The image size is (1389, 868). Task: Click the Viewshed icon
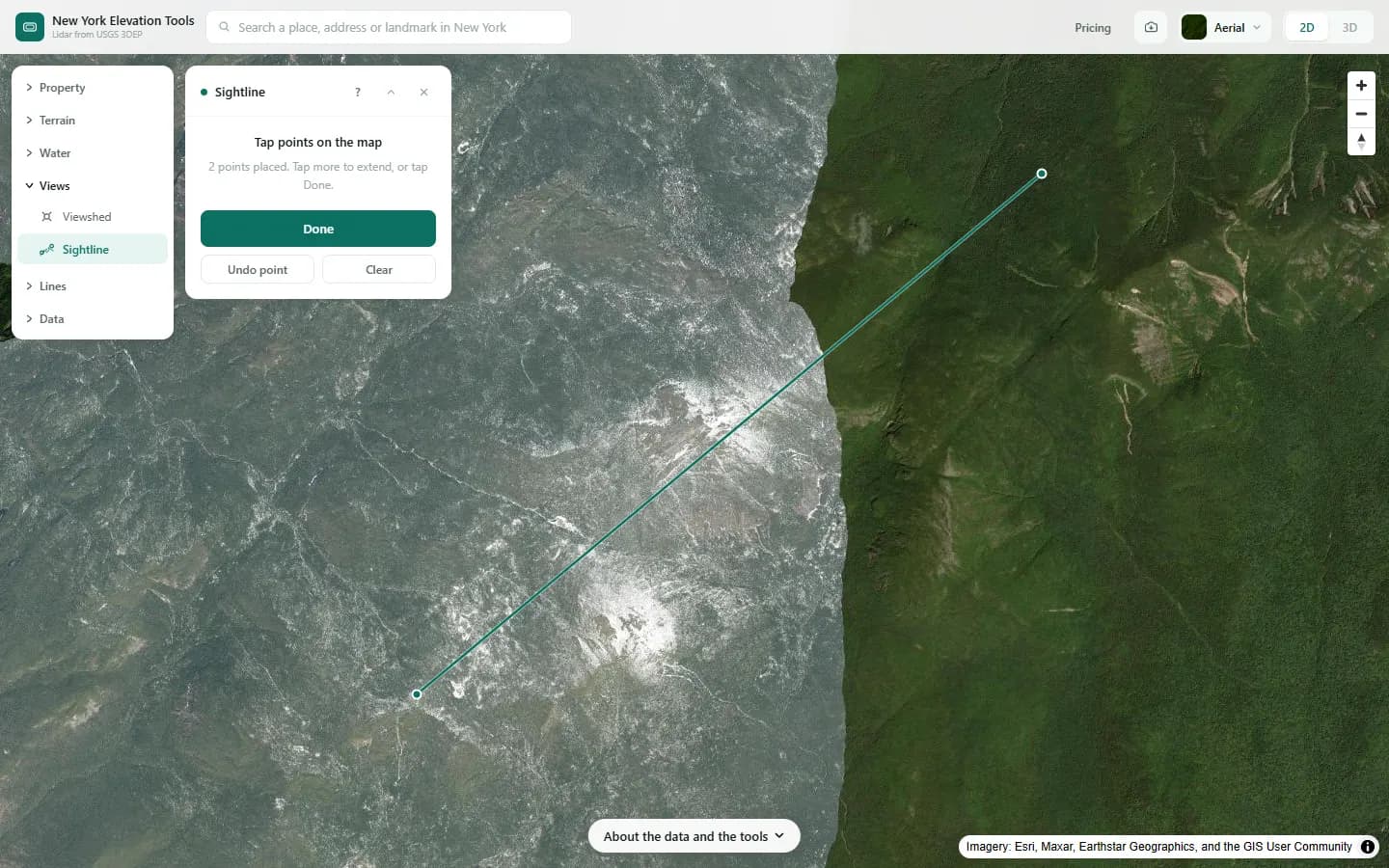point(46,217)
